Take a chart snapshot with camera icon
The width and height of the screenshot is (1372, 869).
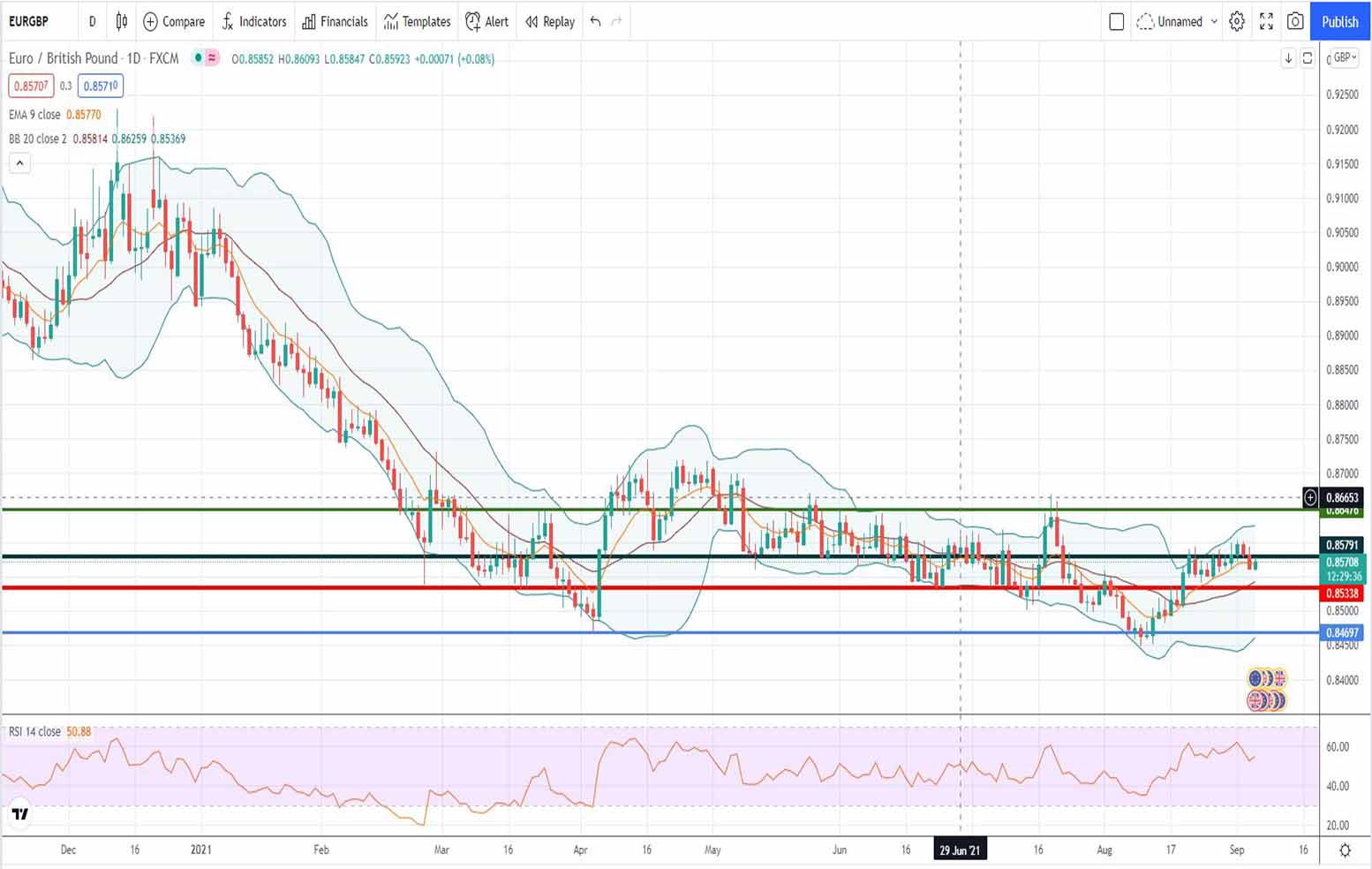point(1295,21)
